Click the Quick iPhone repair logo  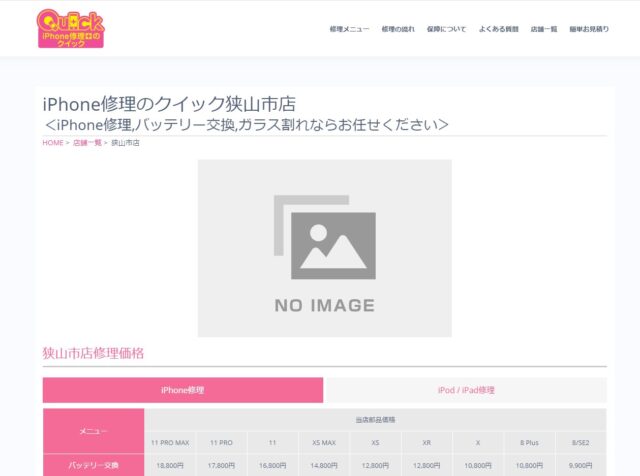click(x=71, y=29)
